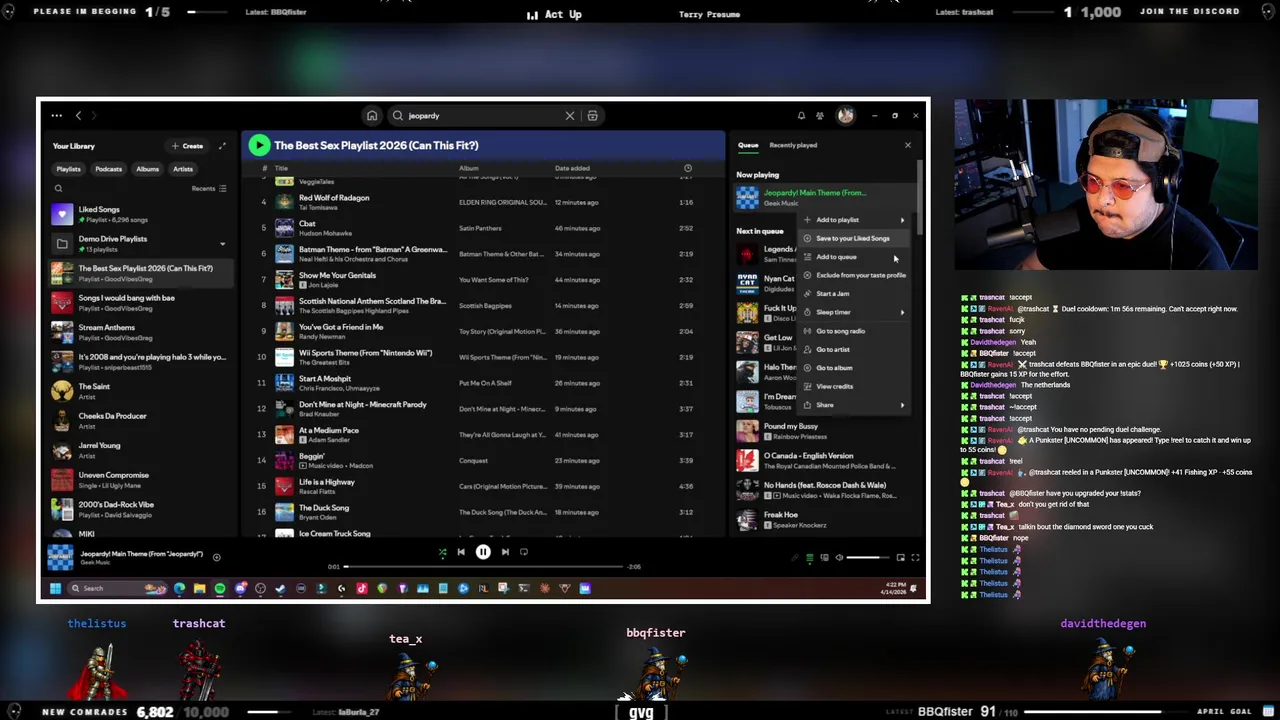Viewport: 1280px width, 720px height.
Task: Toggle the Queue view icon
Action: pos(810,558)
